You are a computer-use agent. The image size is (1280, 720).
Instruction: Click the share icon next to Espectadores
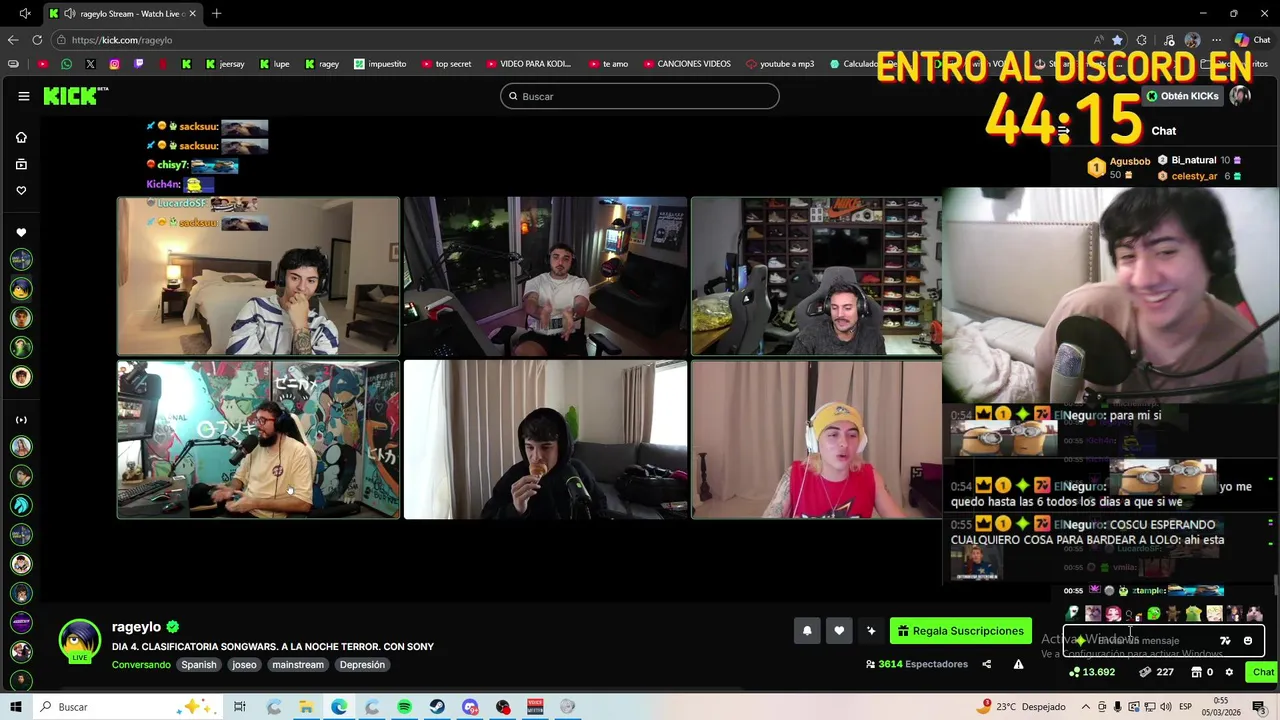coord(987,664)
